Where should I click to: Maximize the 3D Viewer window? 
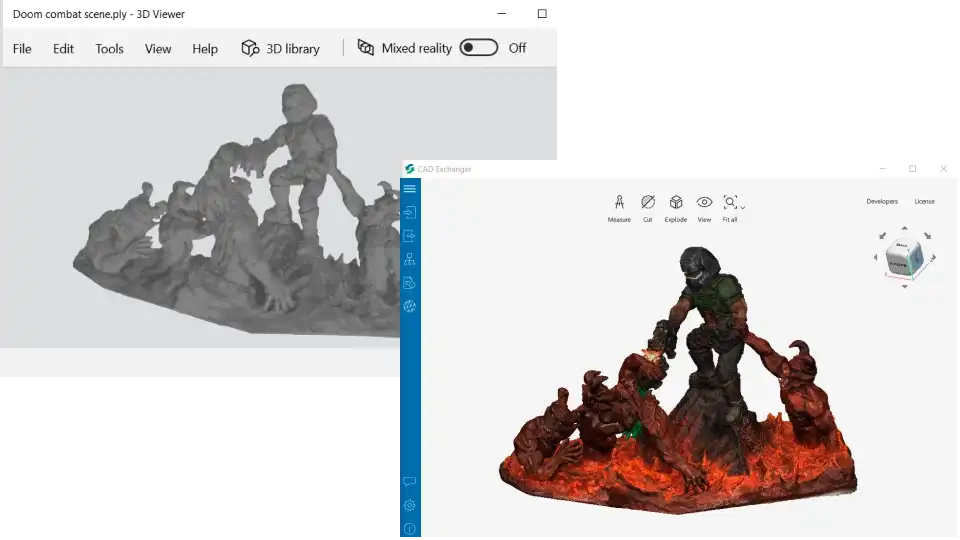coord(542,13)
